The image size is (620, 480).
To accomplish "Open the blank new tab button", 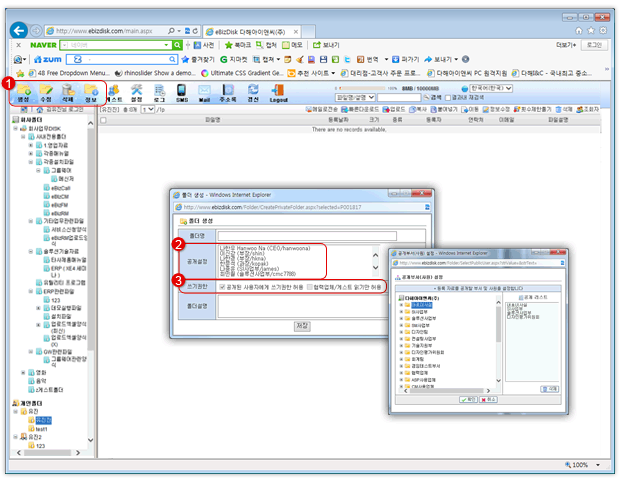I will click(308, 32).
